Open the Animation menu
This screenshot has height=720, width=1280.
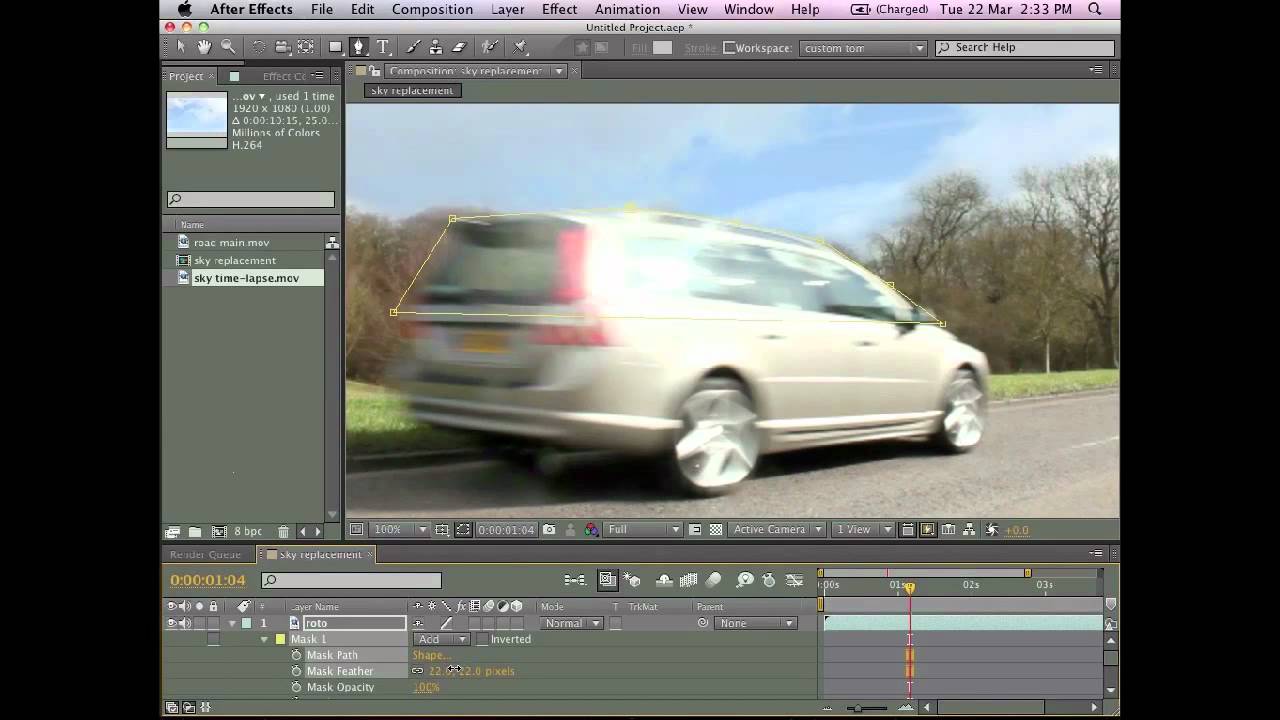pos(627,9)
